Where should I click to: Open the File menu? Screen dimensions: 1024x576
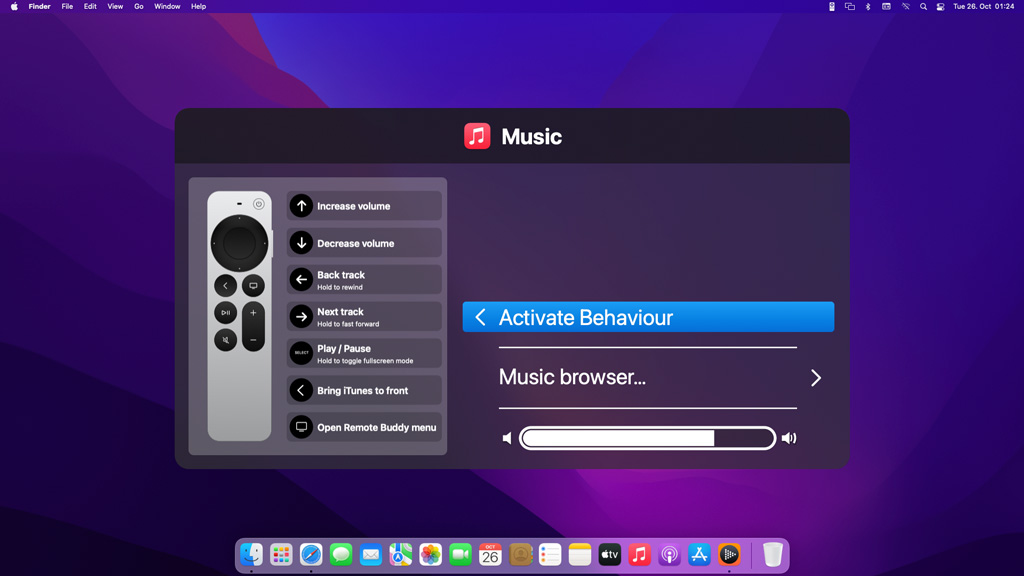coord(67,7)
